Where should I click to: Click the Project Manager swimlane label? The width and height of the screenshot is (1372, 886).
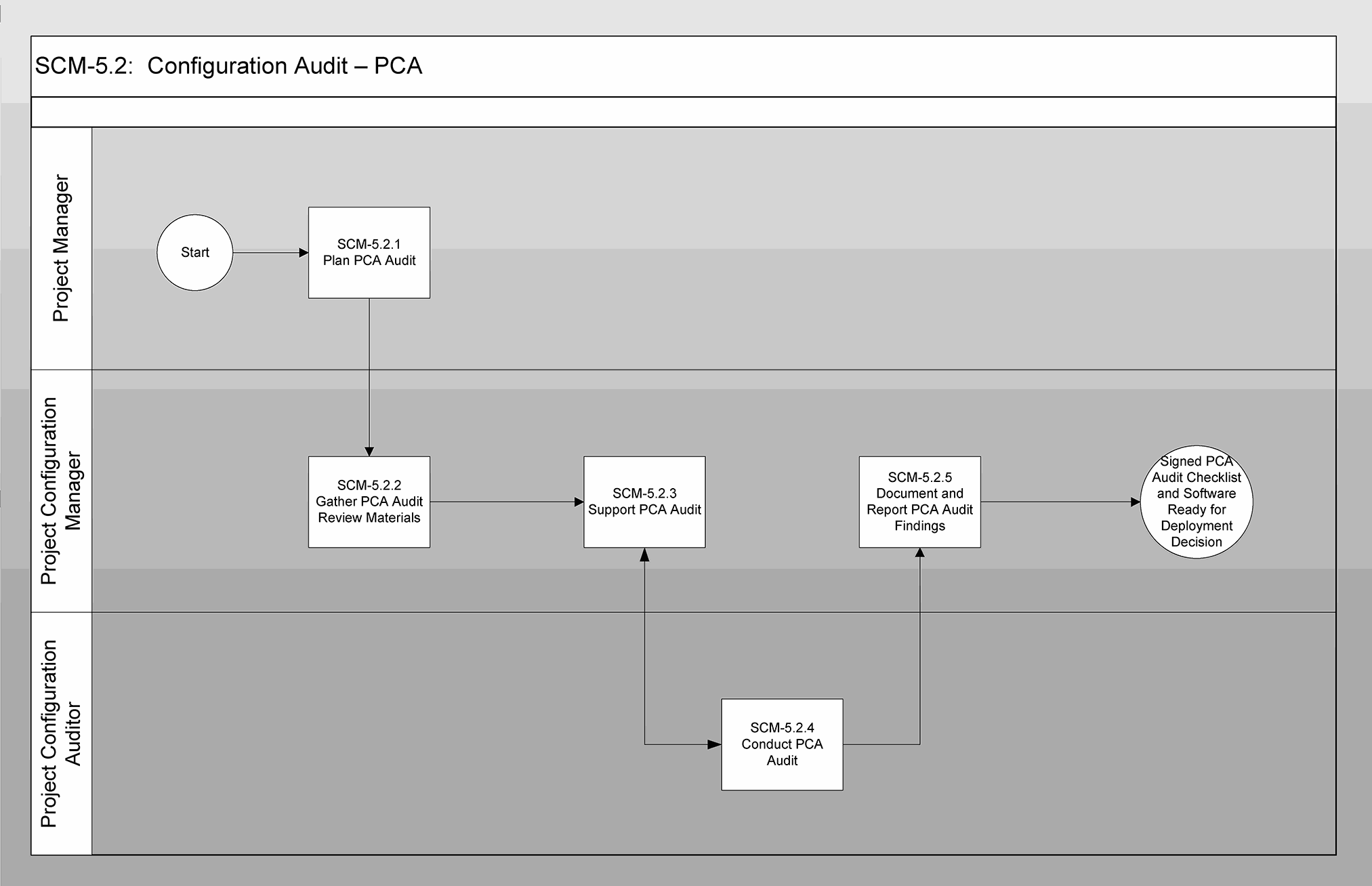[x=61, y=248]
